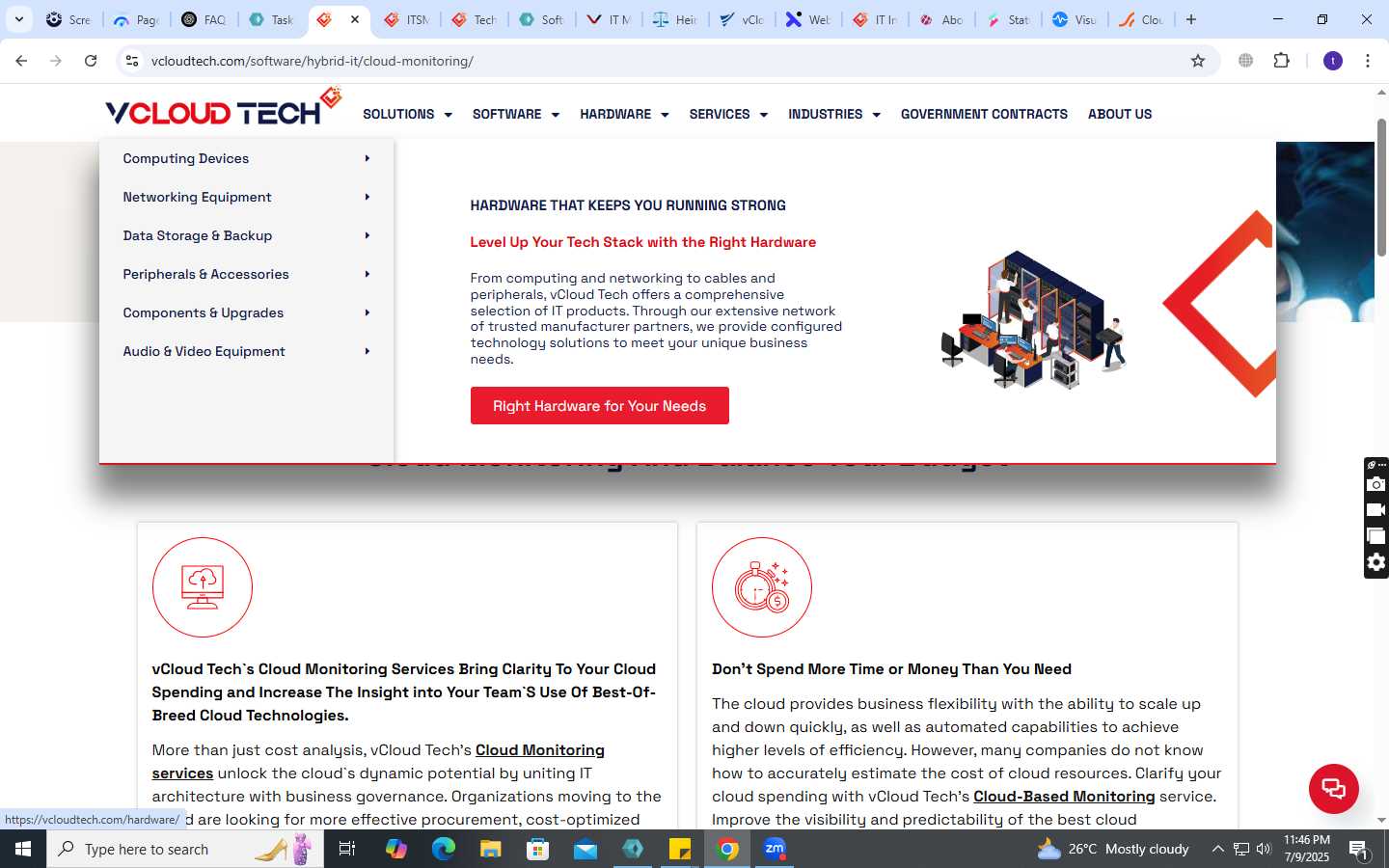This screenshot has height=868, width=1389.
Task: Open Windows Start menu
Action: point(23,849)
